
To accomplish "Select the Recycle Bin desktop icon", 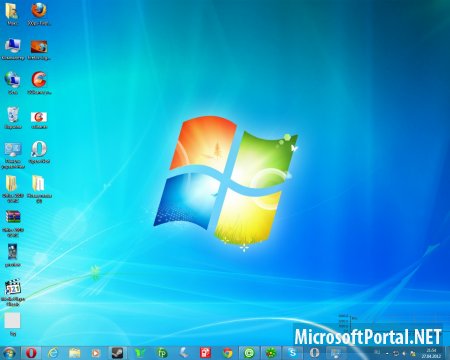I will click(x=13, y=118).
